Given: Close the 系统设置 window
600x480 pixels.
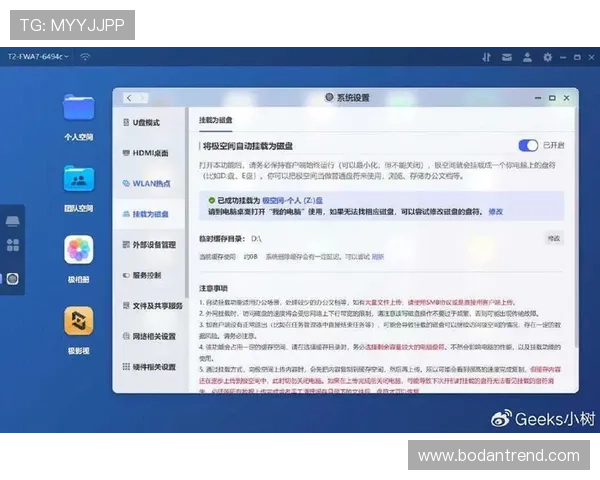Looking at the screenshot, I should coord(566,98).
